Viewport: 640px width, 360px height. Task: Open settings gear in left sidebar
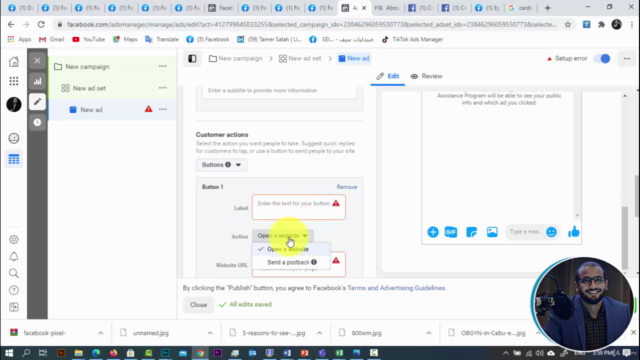tap(13, 240)
